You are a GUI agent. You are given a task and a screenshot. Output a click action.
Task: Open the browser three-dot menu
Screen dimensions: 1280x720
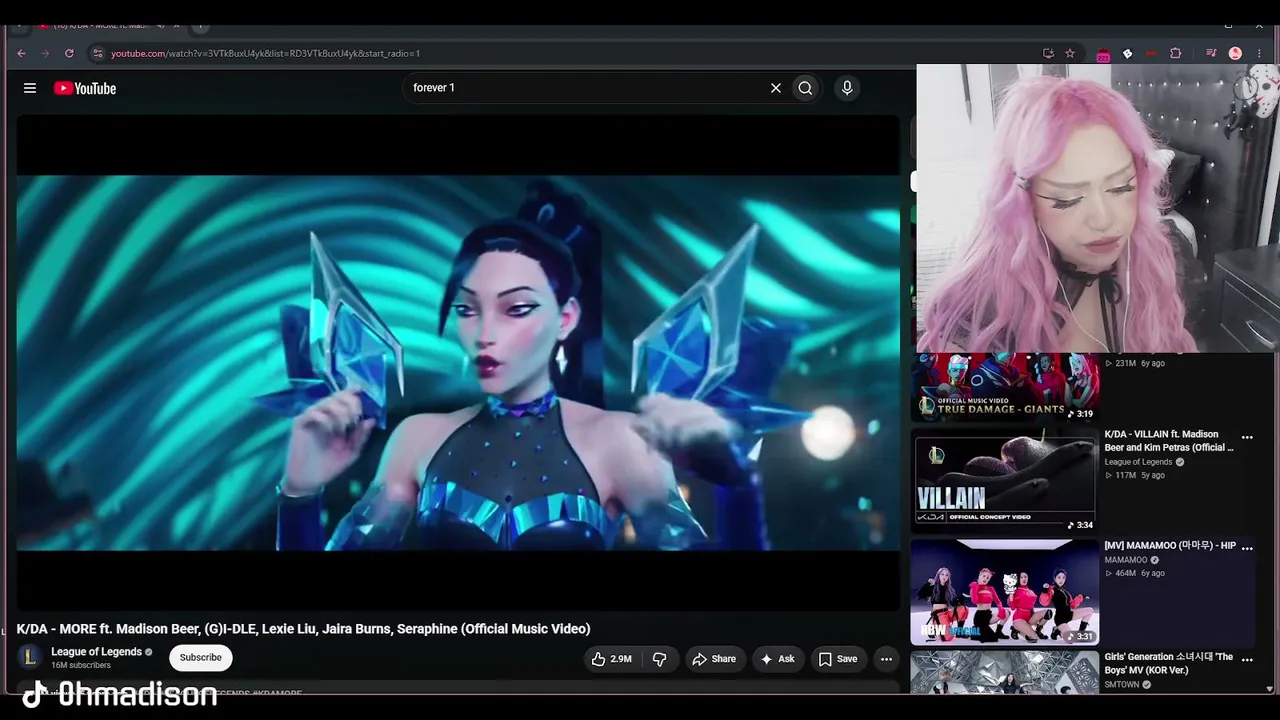tap(1259, 53)
